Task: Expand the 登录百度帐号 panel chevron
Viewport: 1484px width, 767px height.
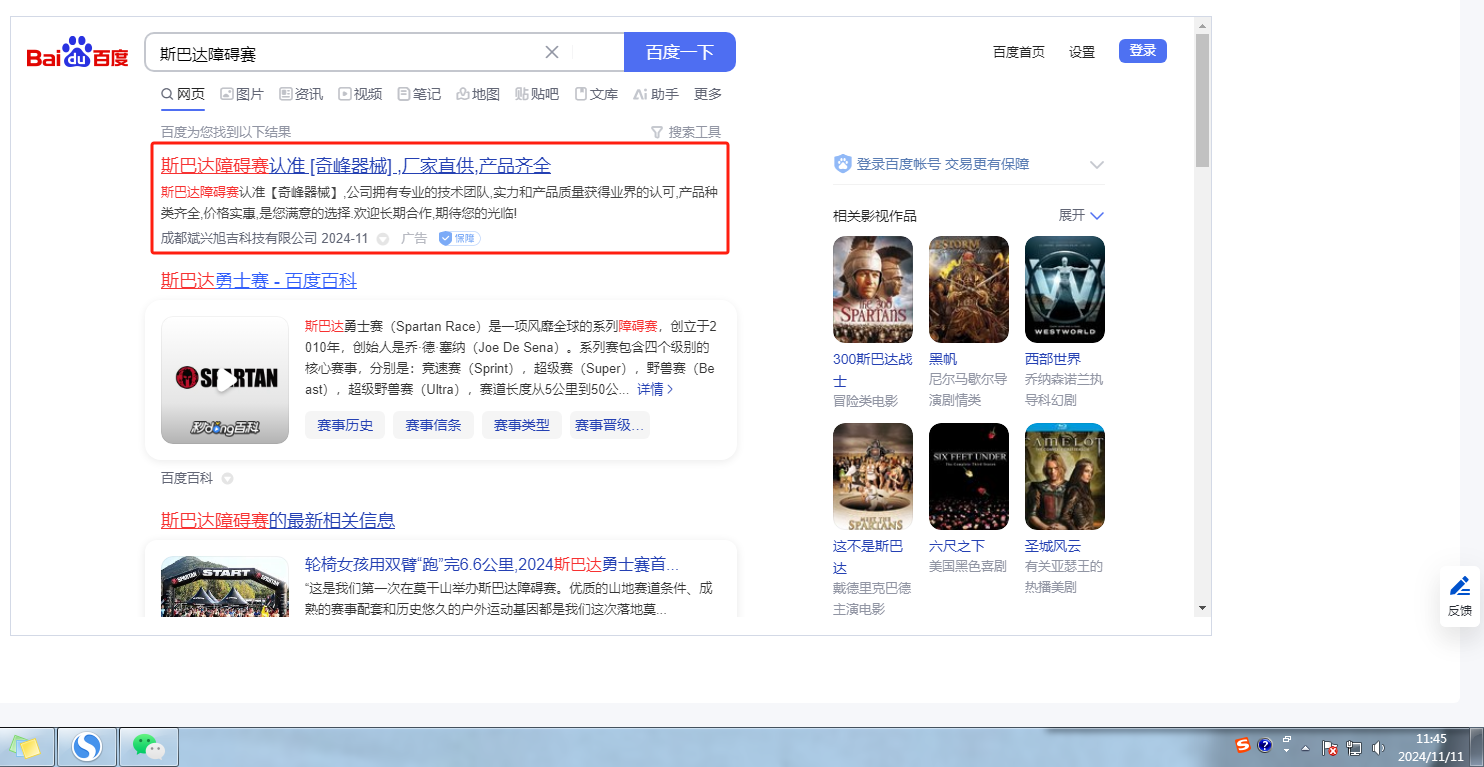Action: pos(1096,165)
